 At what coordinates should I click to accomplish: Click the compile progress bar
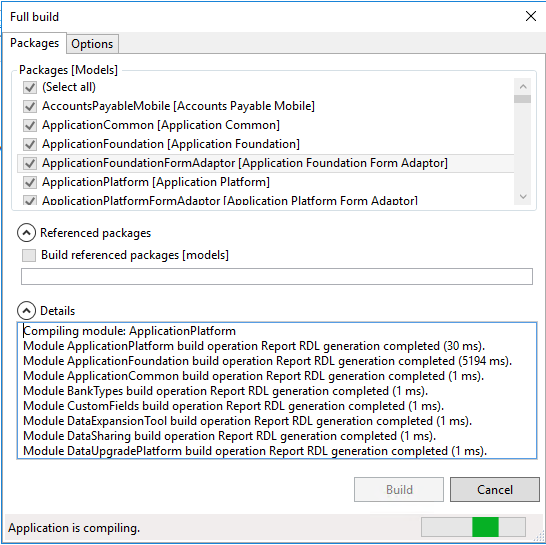473,527
